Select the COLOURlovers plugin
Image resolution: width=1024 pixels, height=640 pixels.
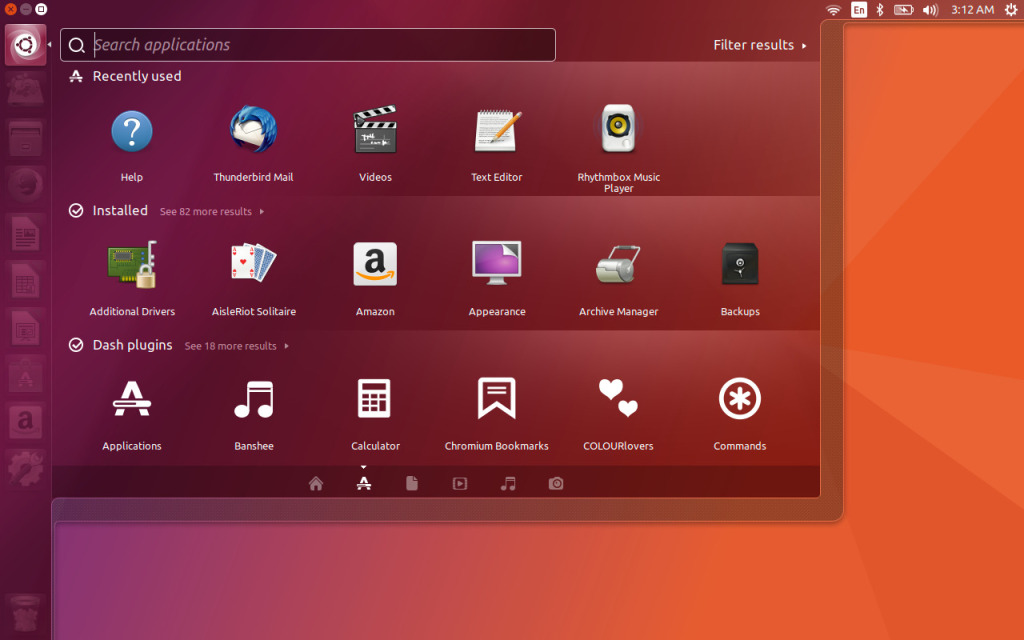point(618,398)
